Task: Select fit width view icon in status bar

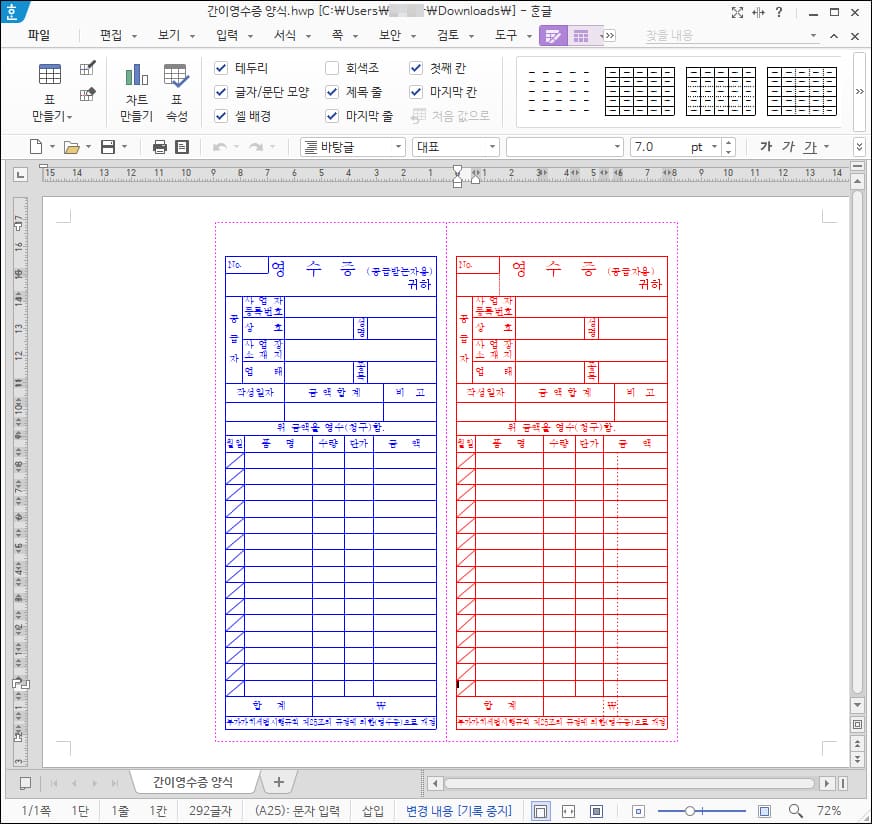Action: point(568,811)
